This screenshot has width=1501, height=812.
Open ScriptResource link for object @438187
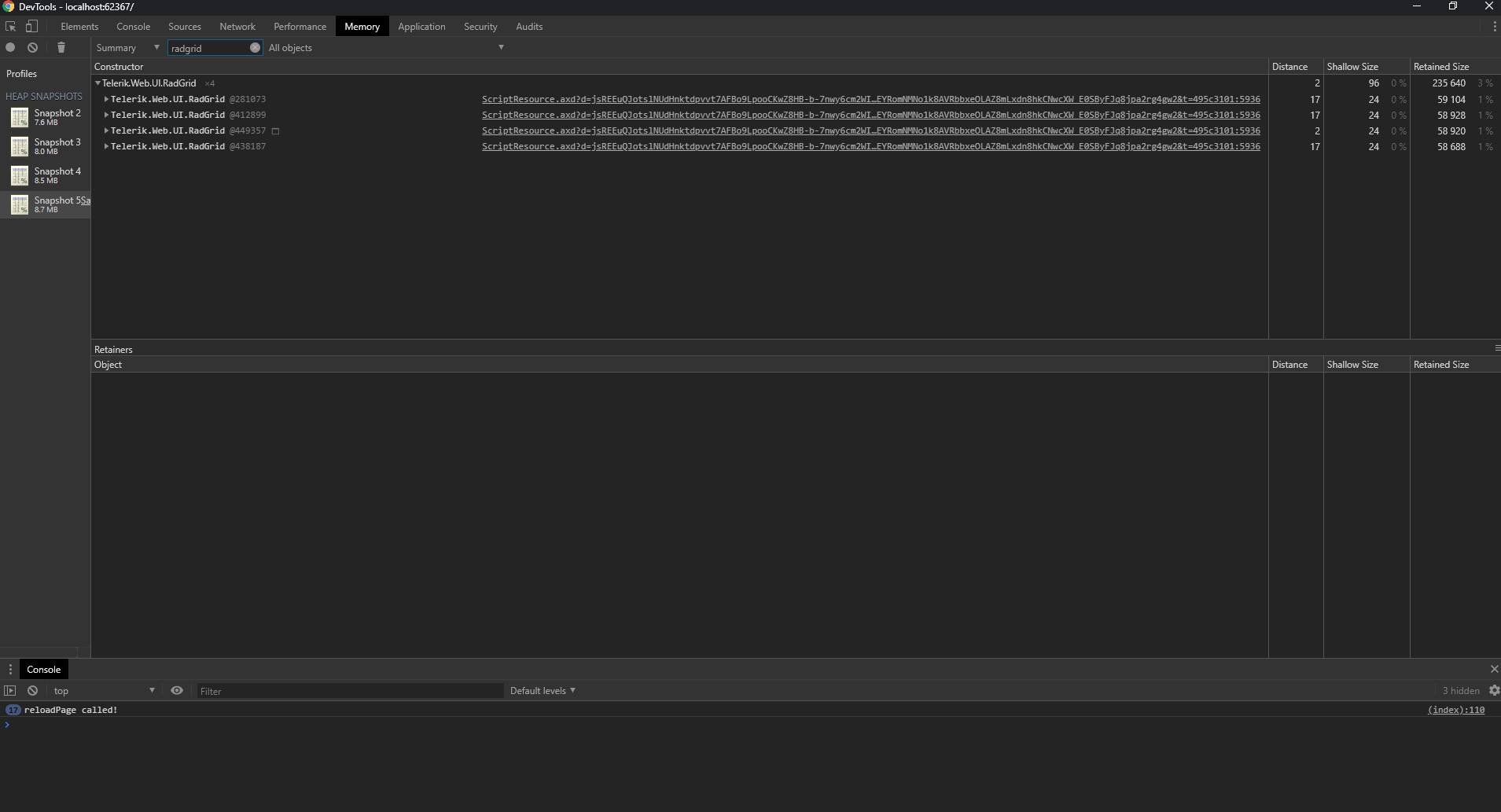871,147
